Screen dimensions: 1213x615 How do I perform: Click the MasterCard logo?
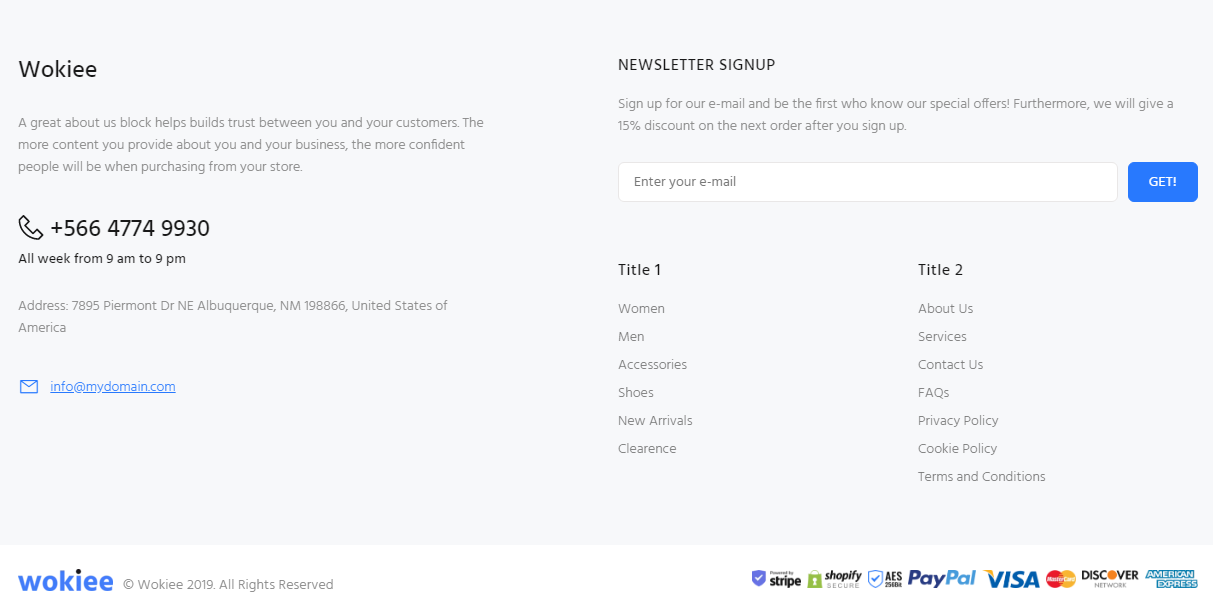(1060, 579)
